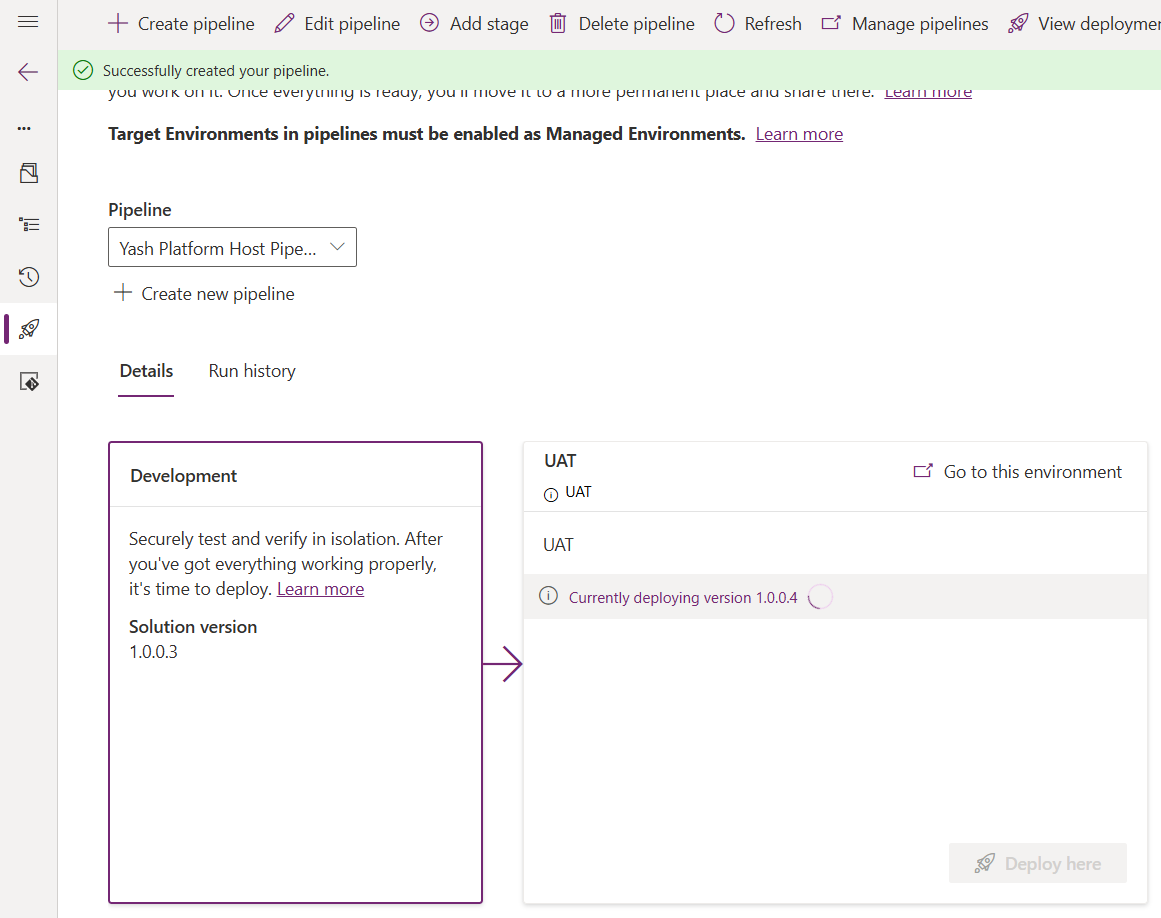Switch to the Run history tab
This screenshot has width=1161, height=918.
click(x=252, y=371)
